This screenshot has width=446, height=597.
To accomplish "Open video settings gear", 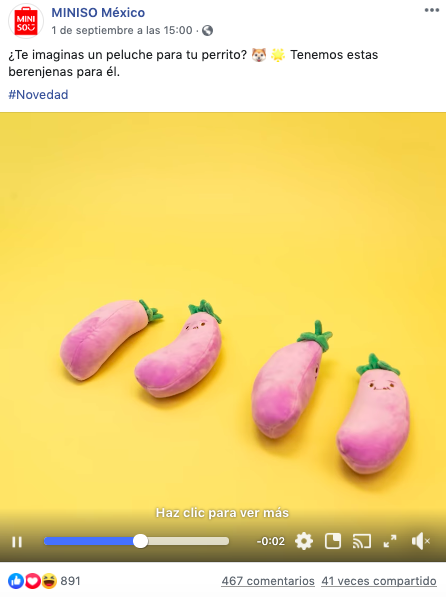I will click(x=304, y=541).
